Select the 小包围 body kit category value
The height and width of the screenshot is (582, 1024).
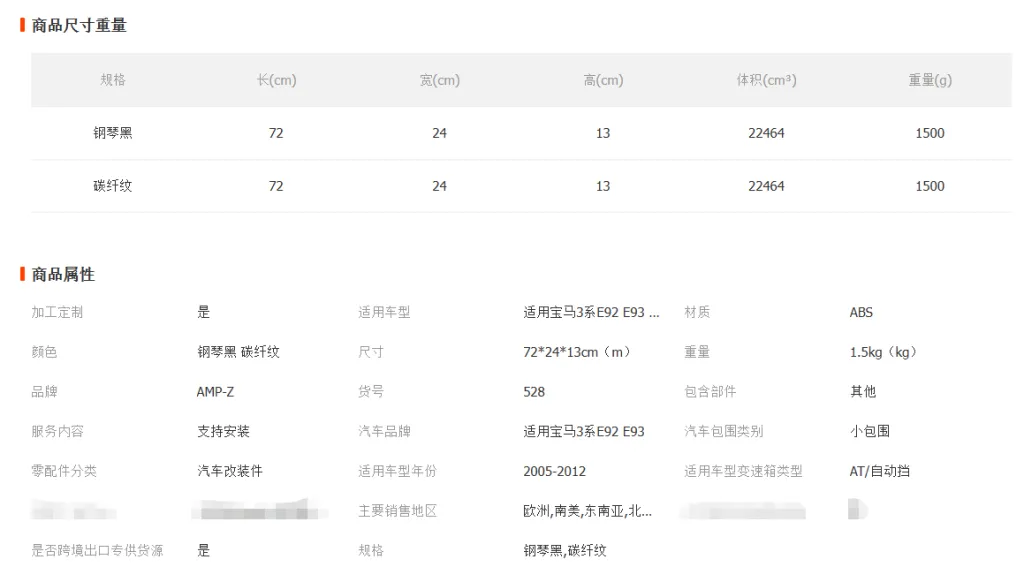(x=870, y=431)
